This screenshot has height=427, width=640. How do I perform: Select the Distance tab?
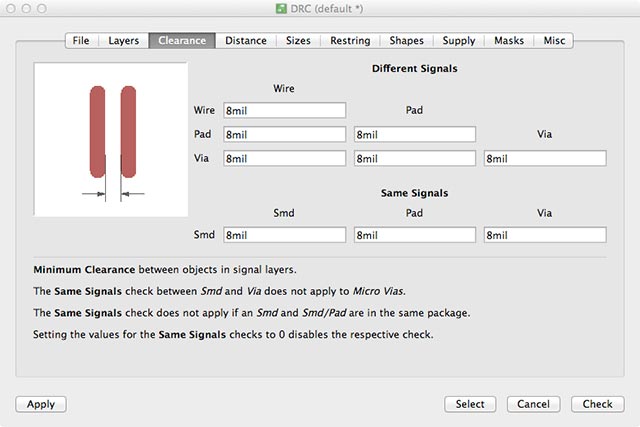pyautogui.click(x=245, y=41)
